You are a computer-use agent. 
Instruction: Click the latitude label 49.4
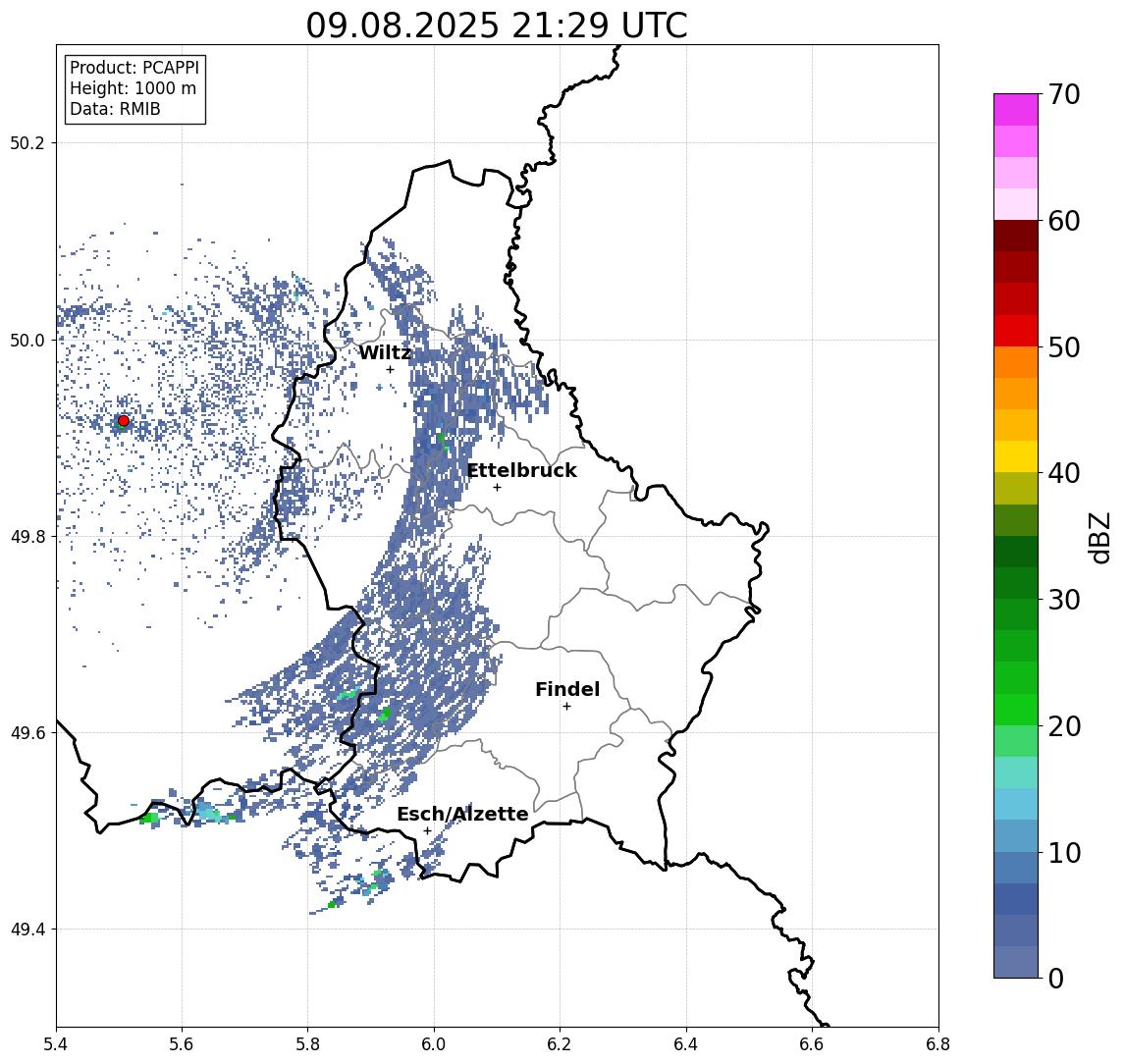[27, 930]
